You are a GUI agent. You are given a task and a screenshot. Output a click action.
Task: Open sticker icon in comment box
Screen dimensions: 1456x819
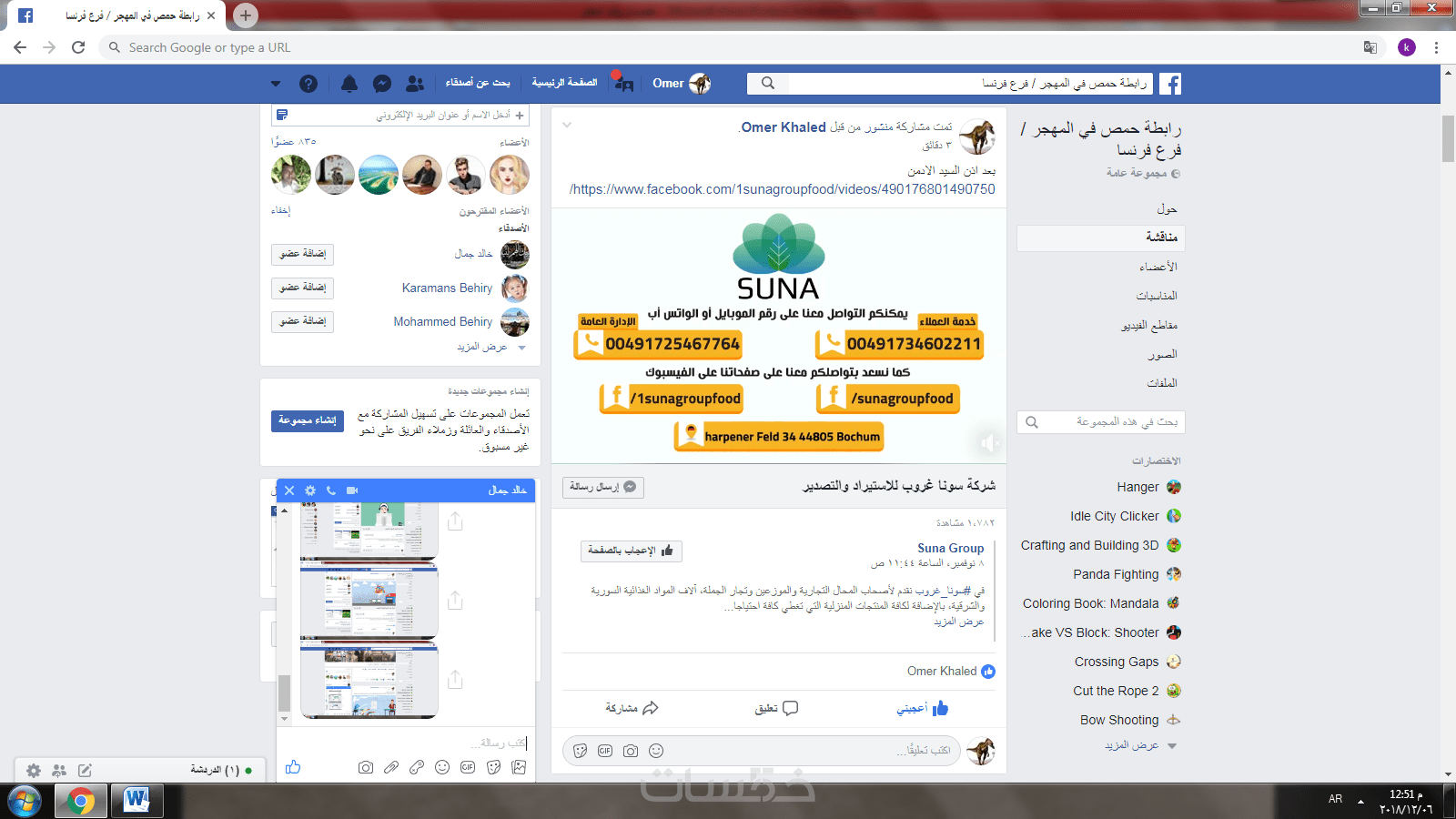tap(580, 751)
